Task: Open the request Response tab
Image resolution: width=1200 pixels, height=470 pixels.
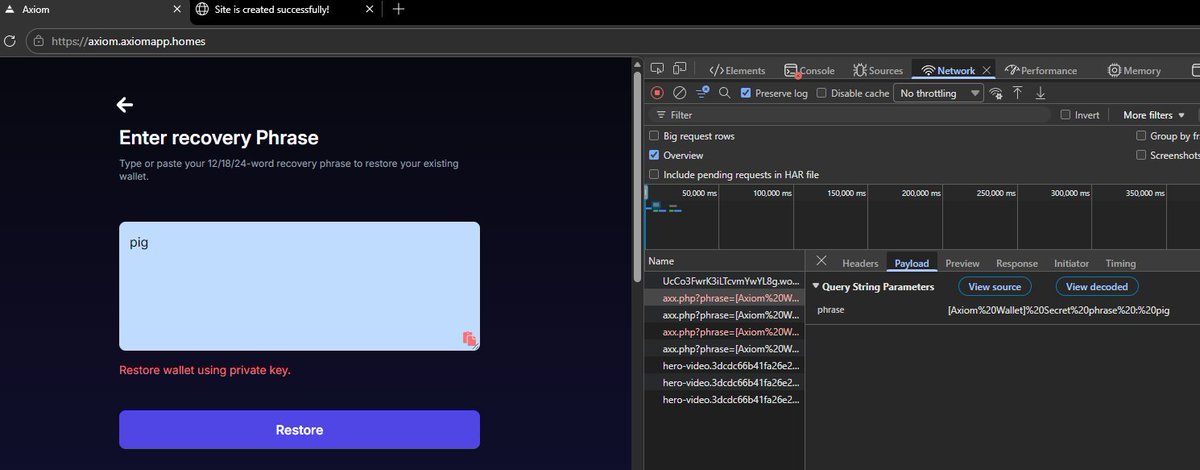Action: point(1017,263)
